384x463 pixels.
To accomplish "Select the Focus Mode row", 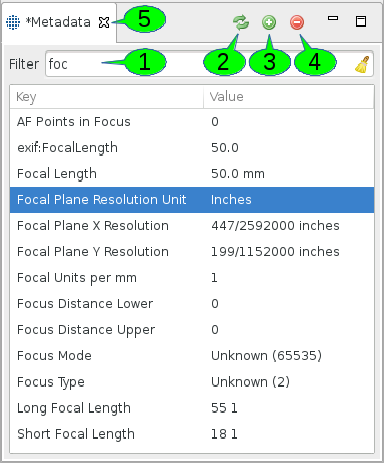I will point(192,356).
